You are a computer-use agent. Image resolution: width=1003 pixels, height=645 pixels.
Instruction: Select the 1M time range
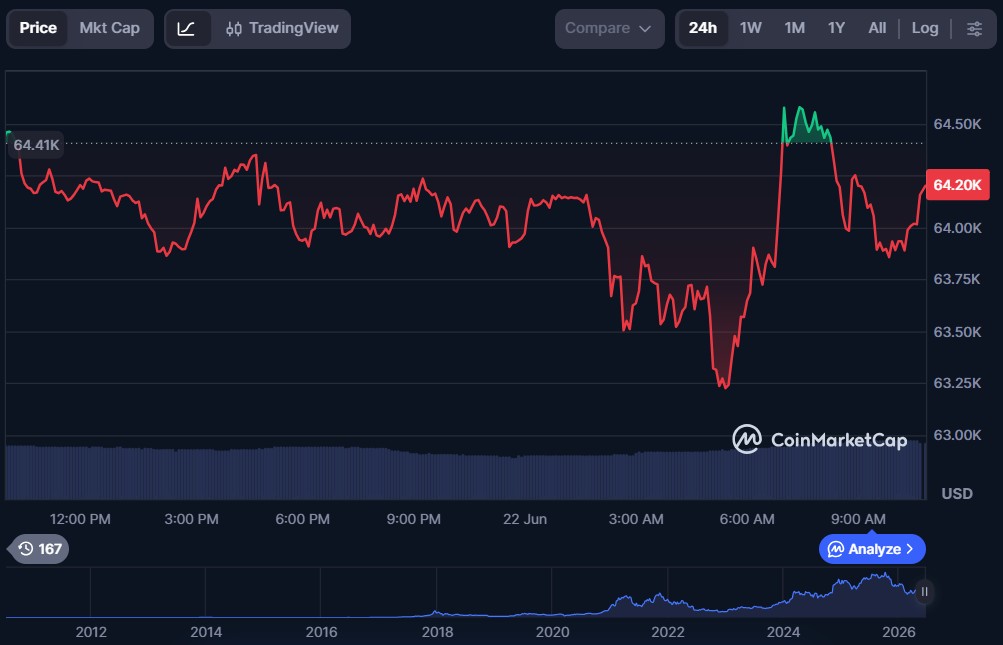794,28
